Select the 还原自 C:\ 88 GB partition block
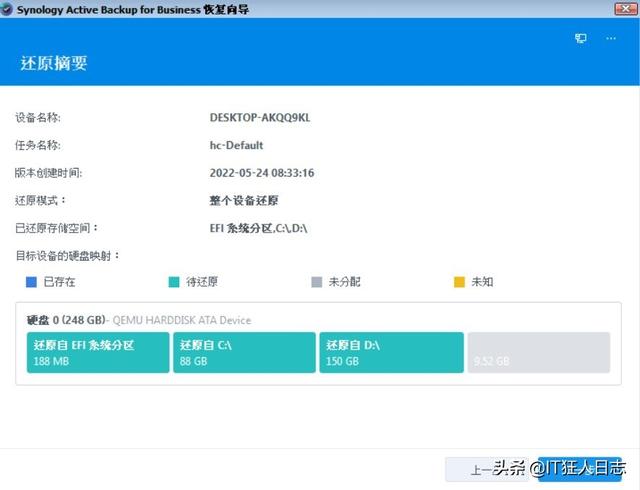The width and height of the screenshot is (640, 490). pos(244,352)
